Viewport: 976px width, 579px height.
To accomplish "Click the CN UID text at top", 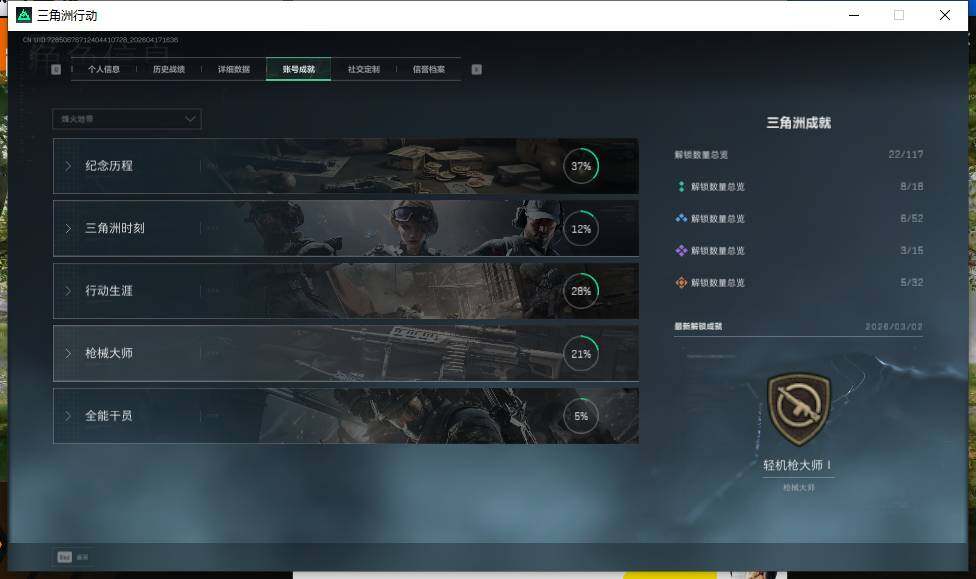I will click(100, 40).
